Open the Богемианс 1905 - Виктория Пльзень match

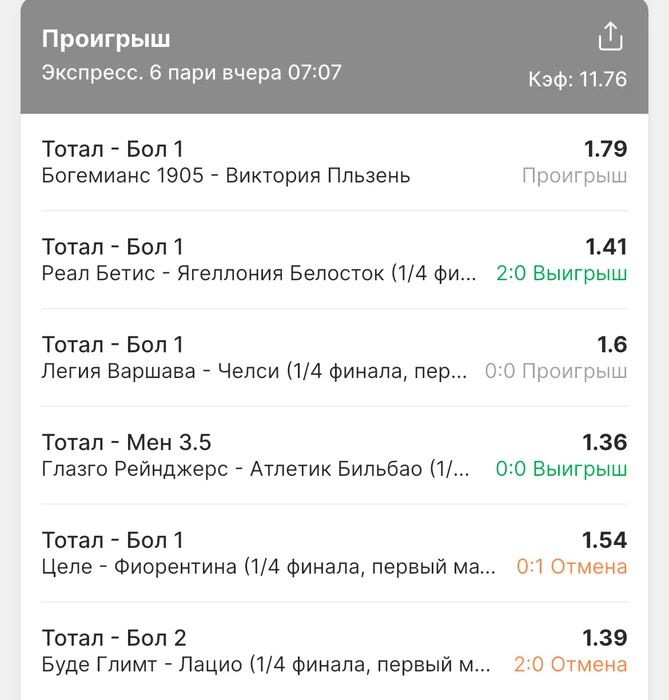click(x=334, y=162)
